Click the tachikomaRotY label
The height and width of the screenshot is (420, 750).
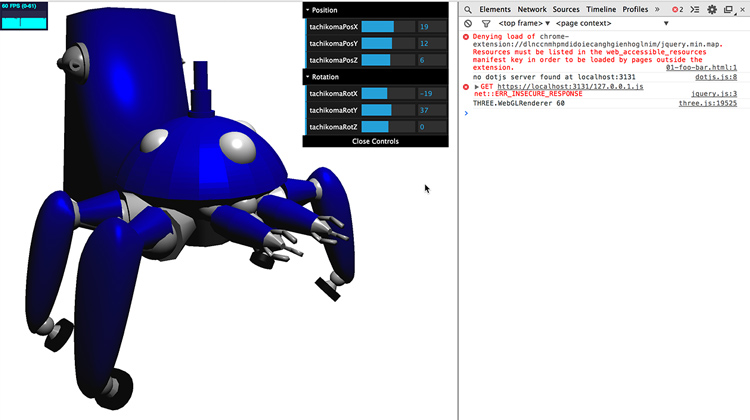pos(333,111)
